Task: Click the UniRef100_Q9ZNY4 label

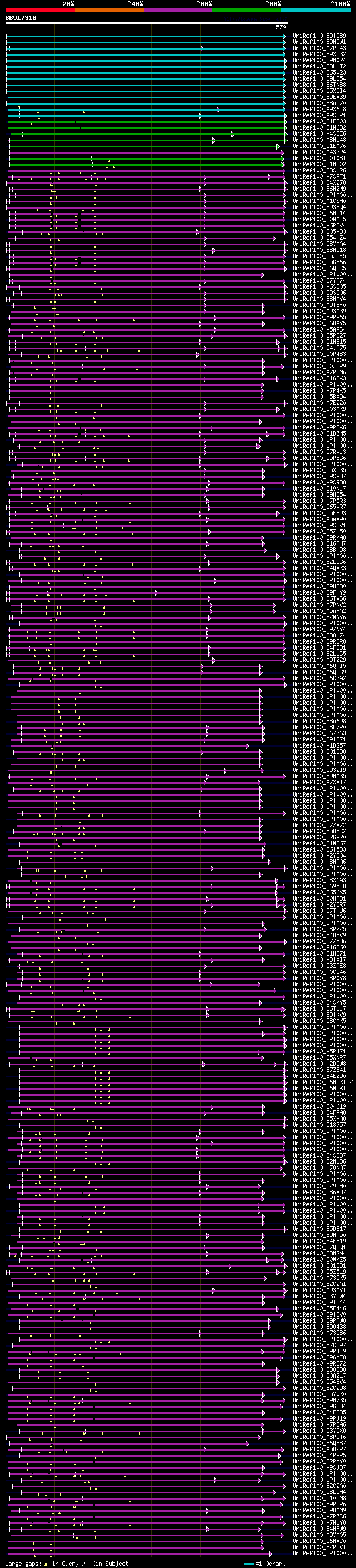Action: pyautogui.click(x=319, y=630)
